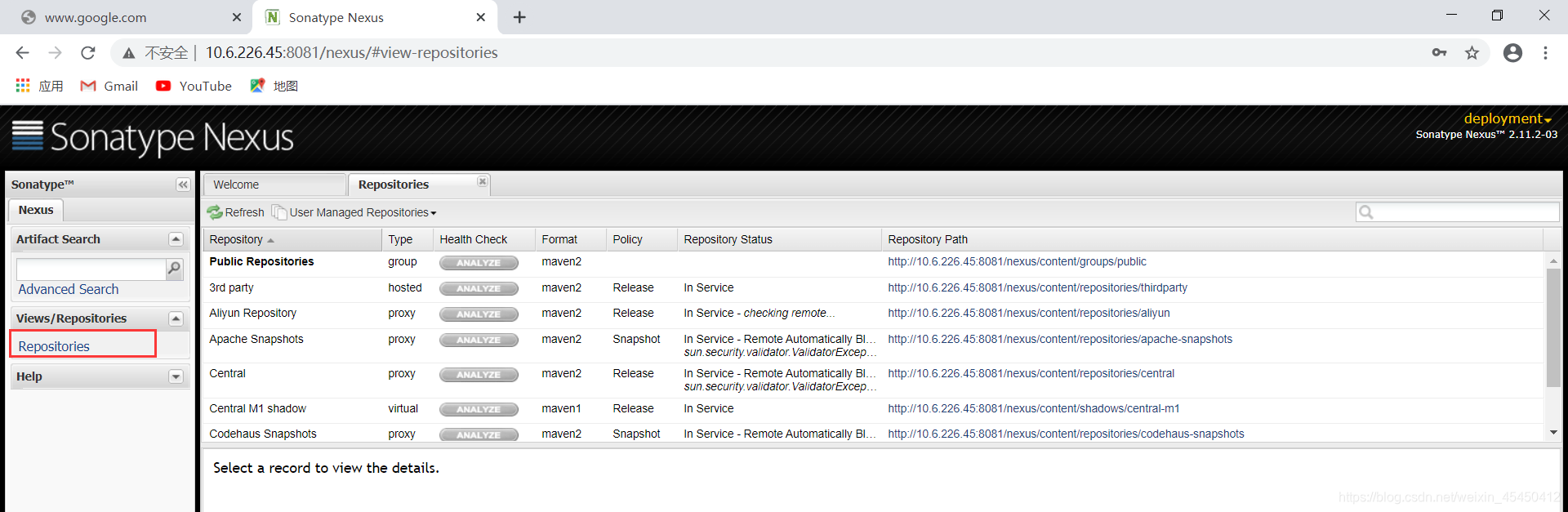Screen dimensions: 1568x512
Task: Click the artifact search magnifier icon
Action: (174, 269)
